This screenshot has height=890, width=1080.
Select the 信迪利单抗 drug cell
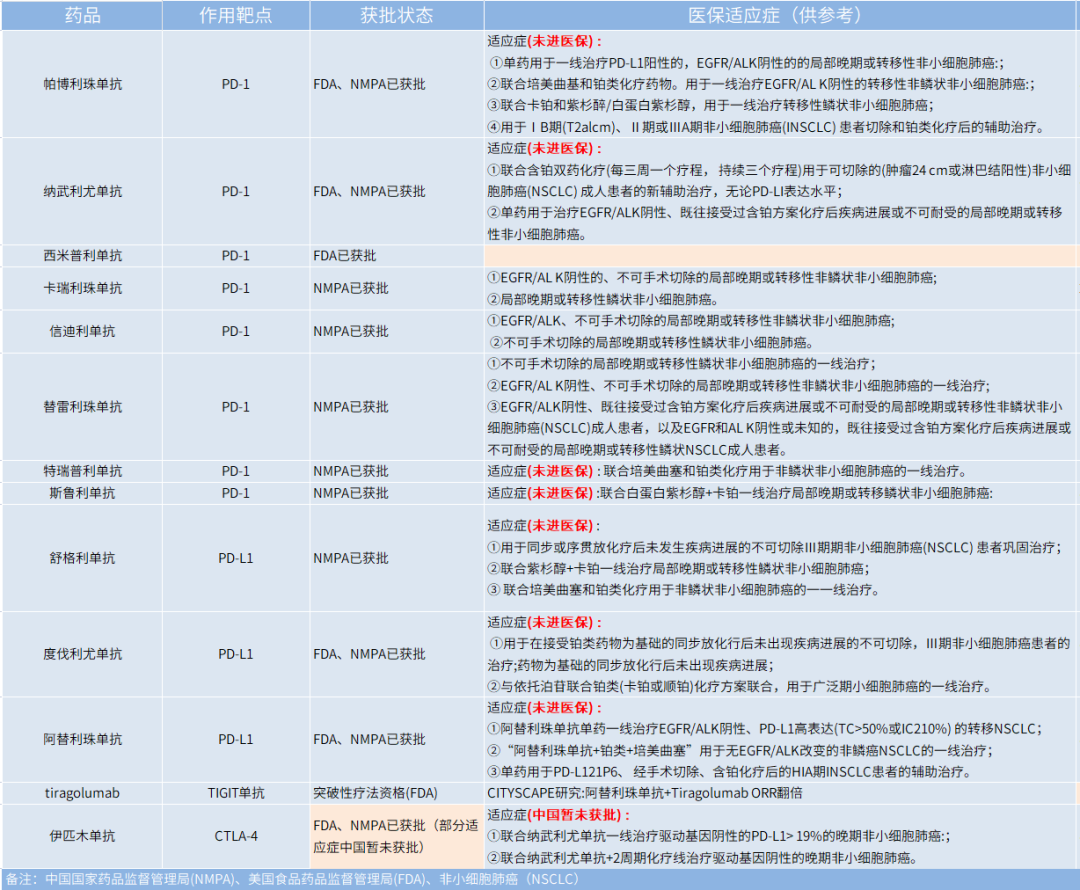coord(82,331)
